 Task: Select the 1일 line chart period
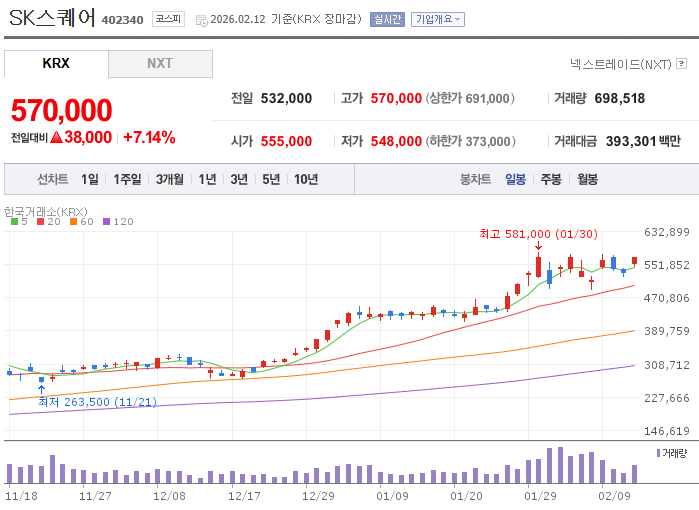(90, 179)
